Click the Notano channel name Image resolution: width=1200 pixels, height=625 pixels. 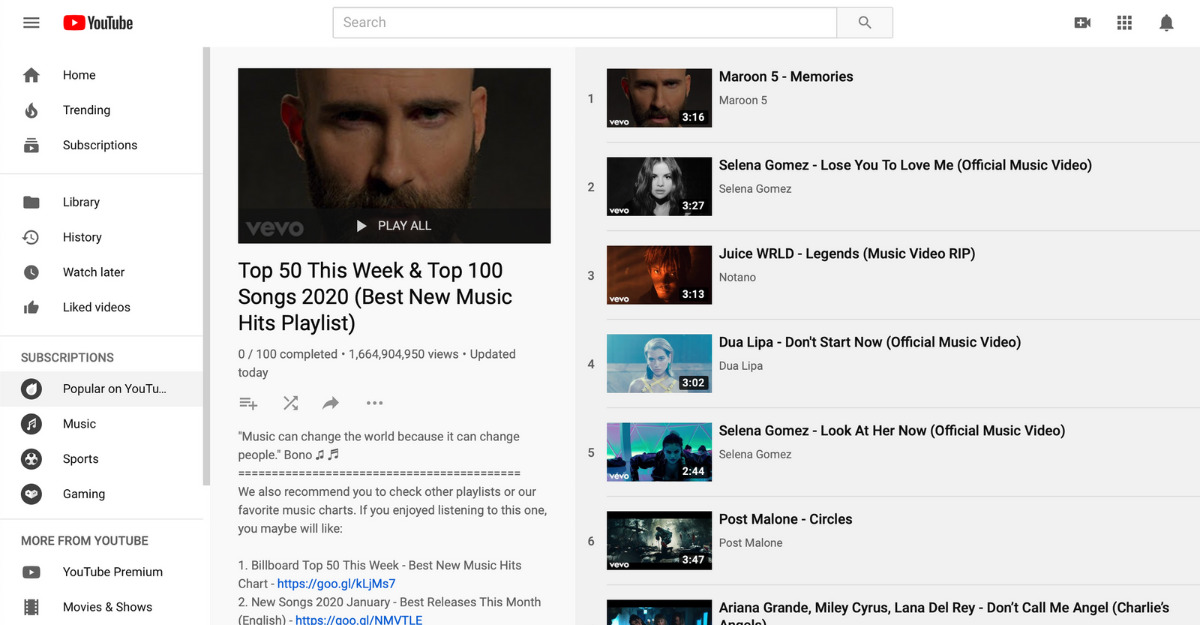point(737,277)
